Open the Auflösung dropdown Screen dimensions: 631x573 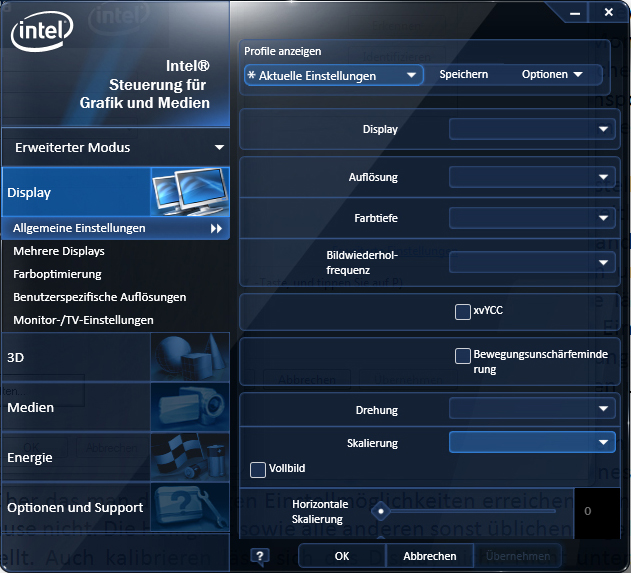point(532,177)
